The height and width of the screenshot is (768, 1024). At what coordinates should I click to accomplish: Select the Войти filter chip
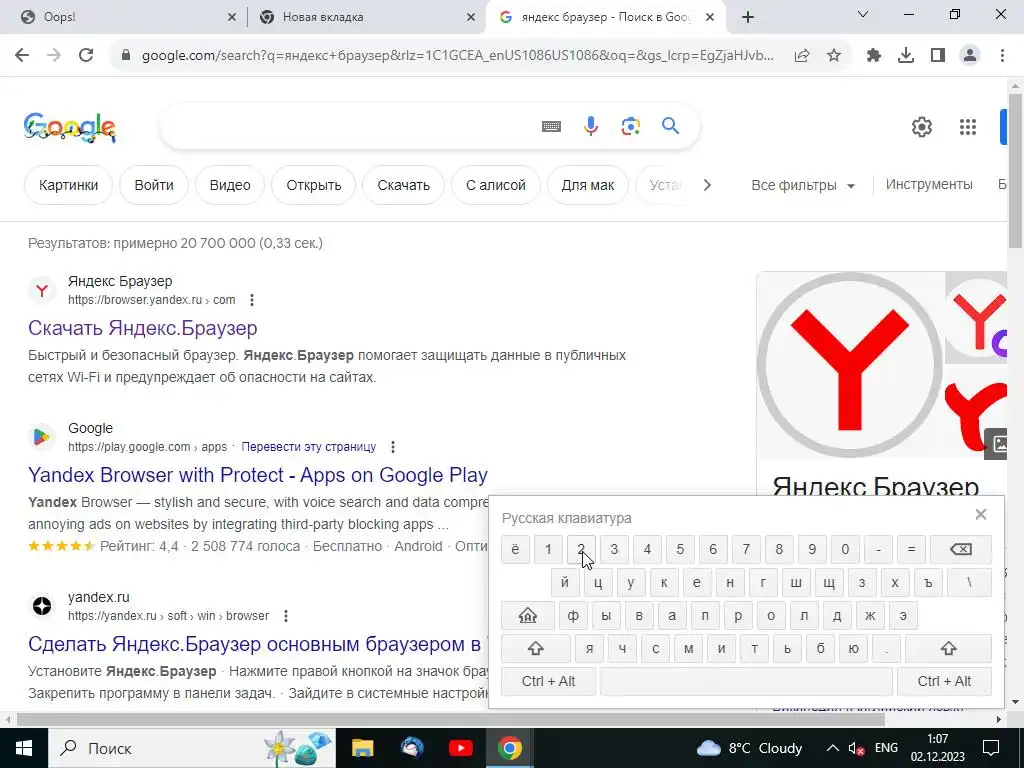[x=153, y=185]
